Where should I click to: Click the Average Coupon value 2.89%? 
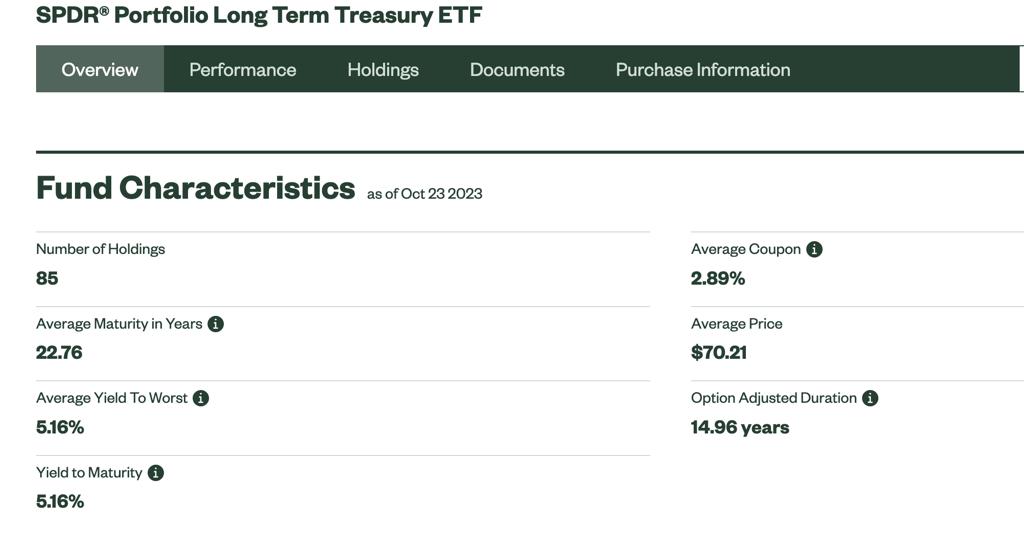click(x=718, y=278)
